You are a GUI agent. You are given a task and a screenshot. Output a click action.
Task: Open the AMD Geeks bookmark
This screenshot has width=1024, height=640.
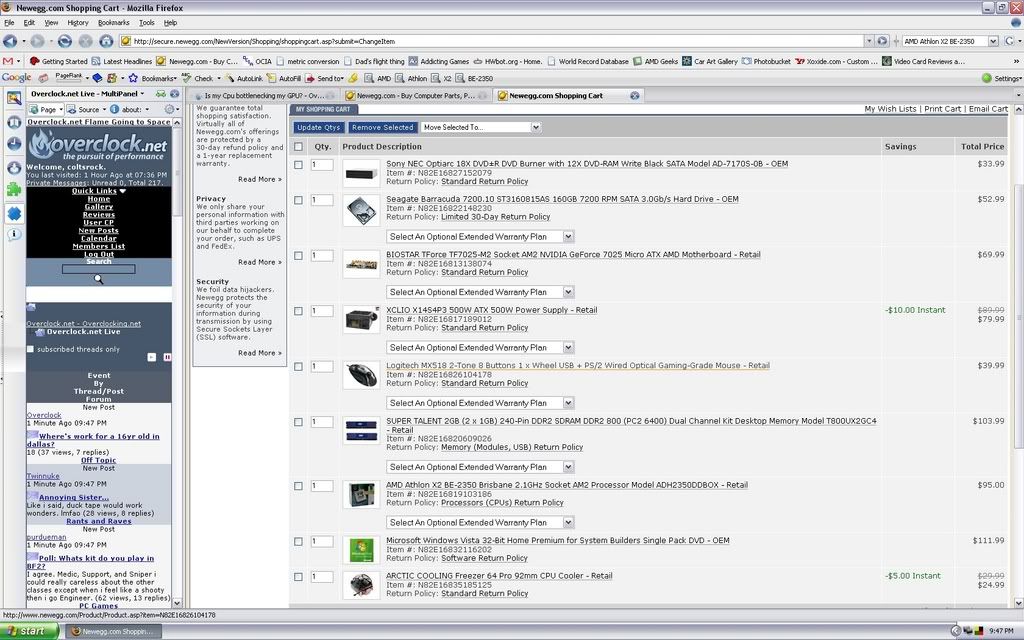[655, 61]
